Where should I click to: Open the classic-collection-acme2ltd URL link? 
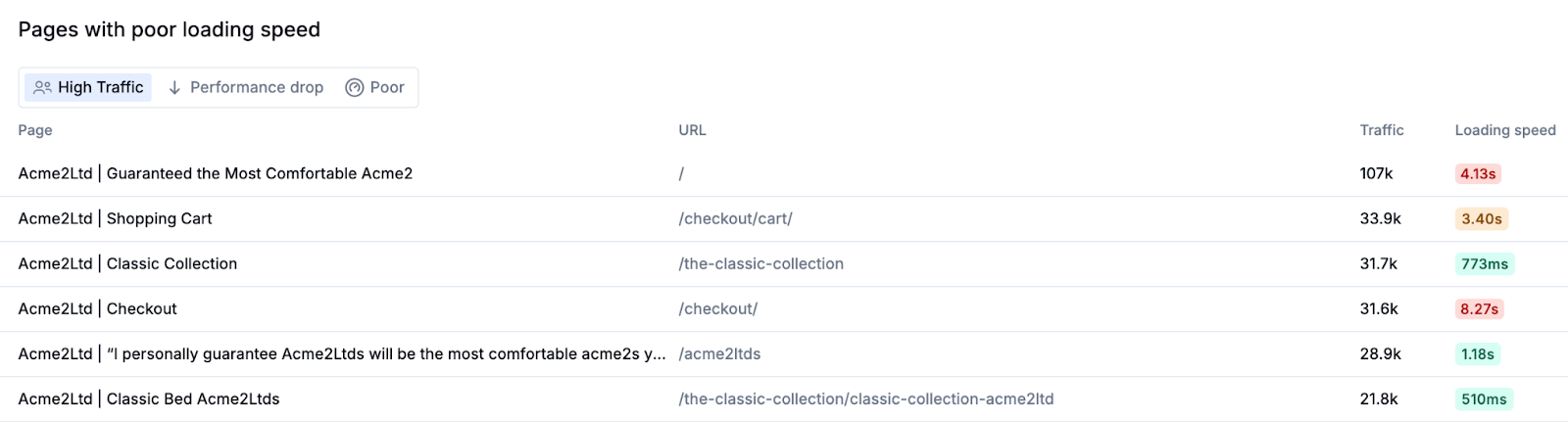coord(865,399)
